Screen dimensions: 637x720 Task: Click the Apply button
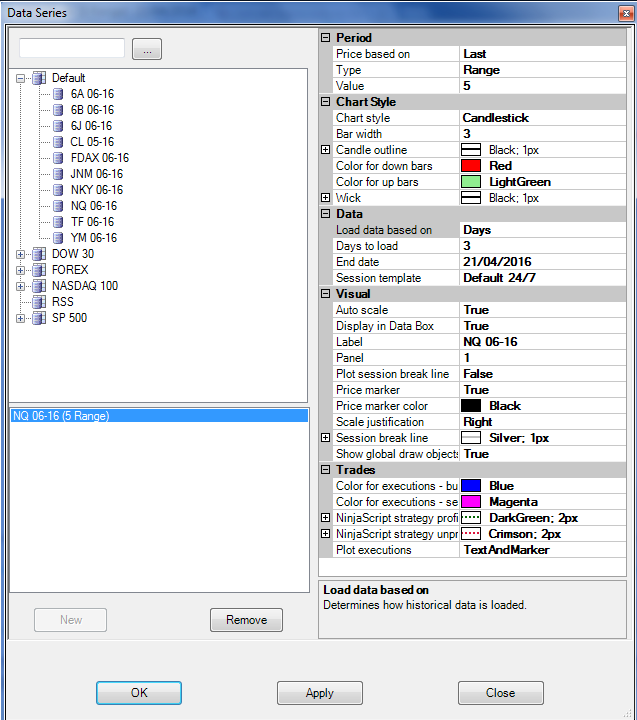[x=320, y=693]
